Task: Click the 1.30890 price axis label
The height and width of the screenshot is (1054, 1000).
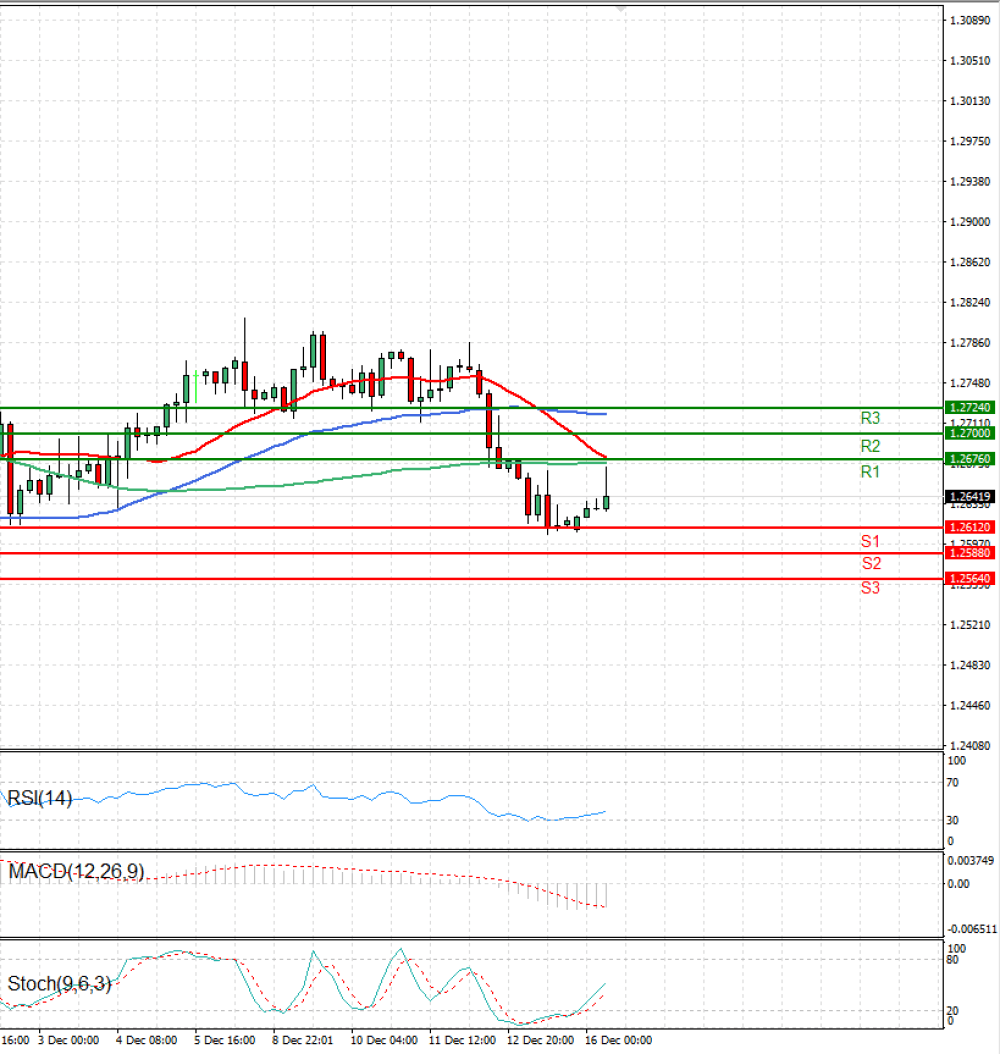Action: point(970,20)
